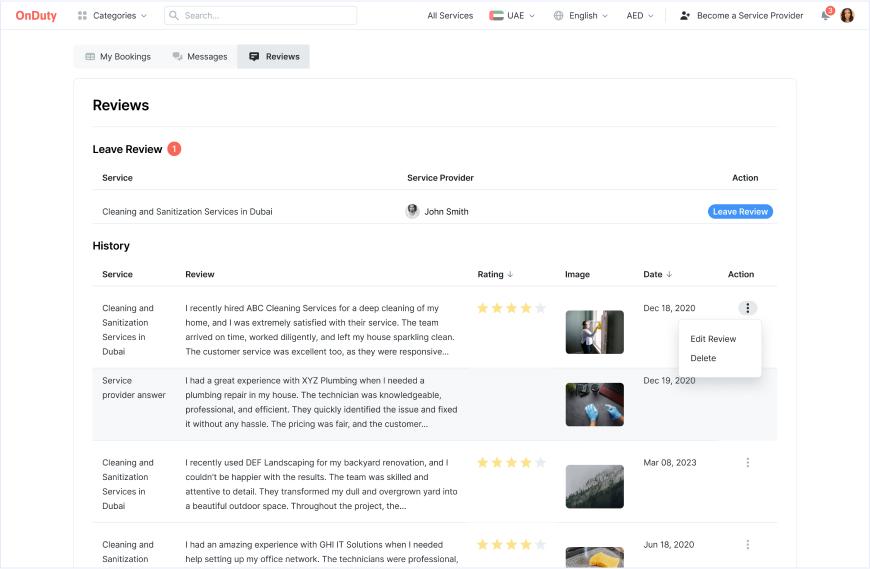Open actions menu for Dec 18, 2020 review
870x569 pixels.
pyautogui.click(x=747, y=308)
